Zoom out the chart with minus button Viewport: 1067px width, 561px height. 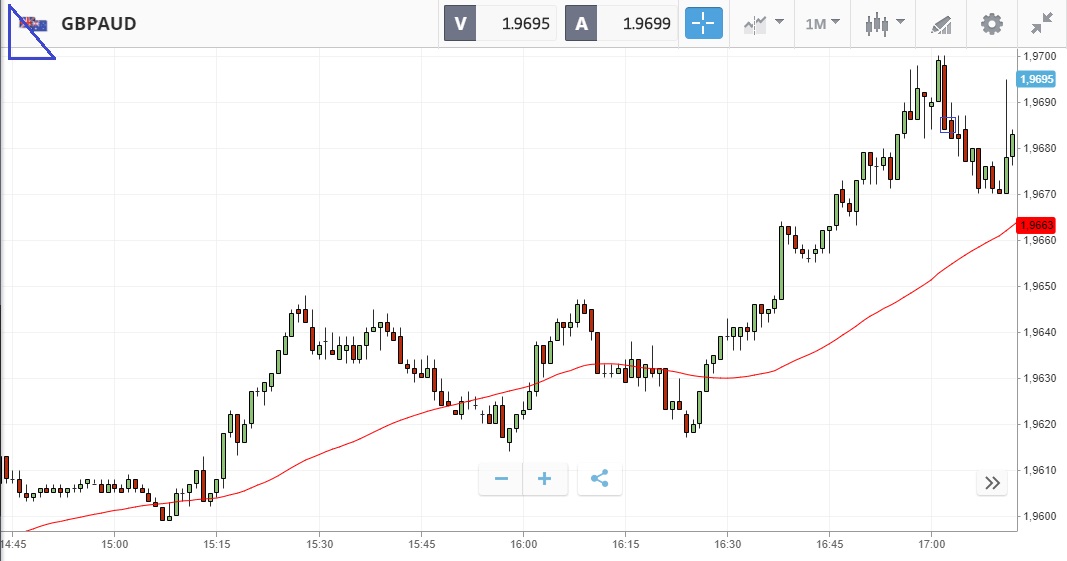(x=501, y=479)
